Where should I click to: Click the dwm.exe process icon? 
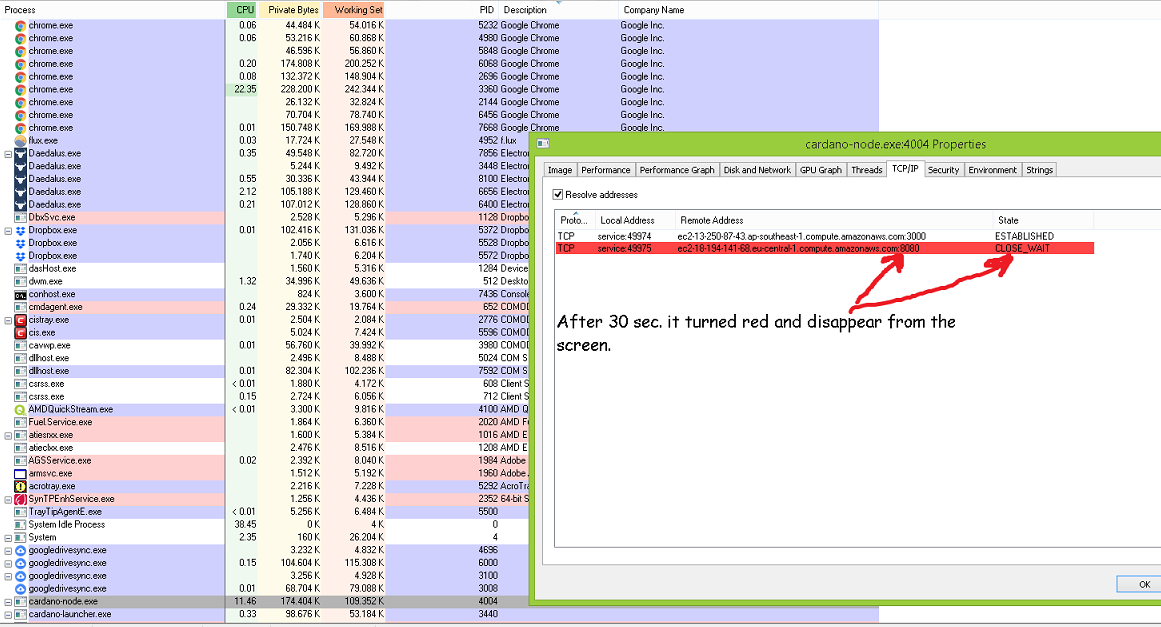coord(21,281)
